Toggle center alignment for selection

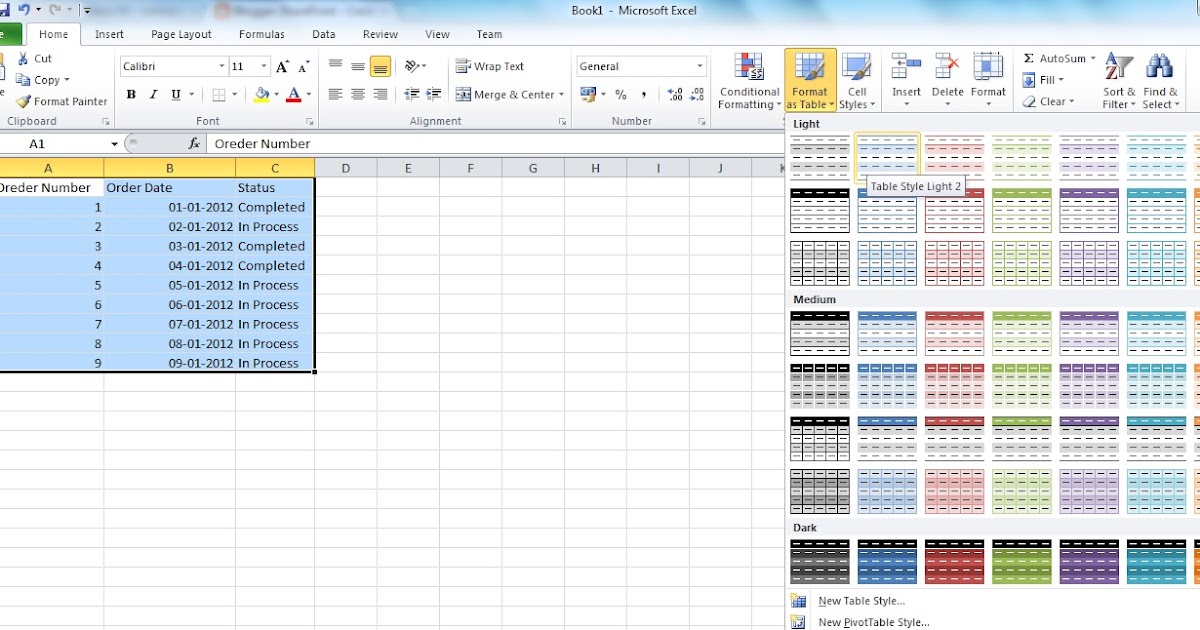(x=357, y=94)
